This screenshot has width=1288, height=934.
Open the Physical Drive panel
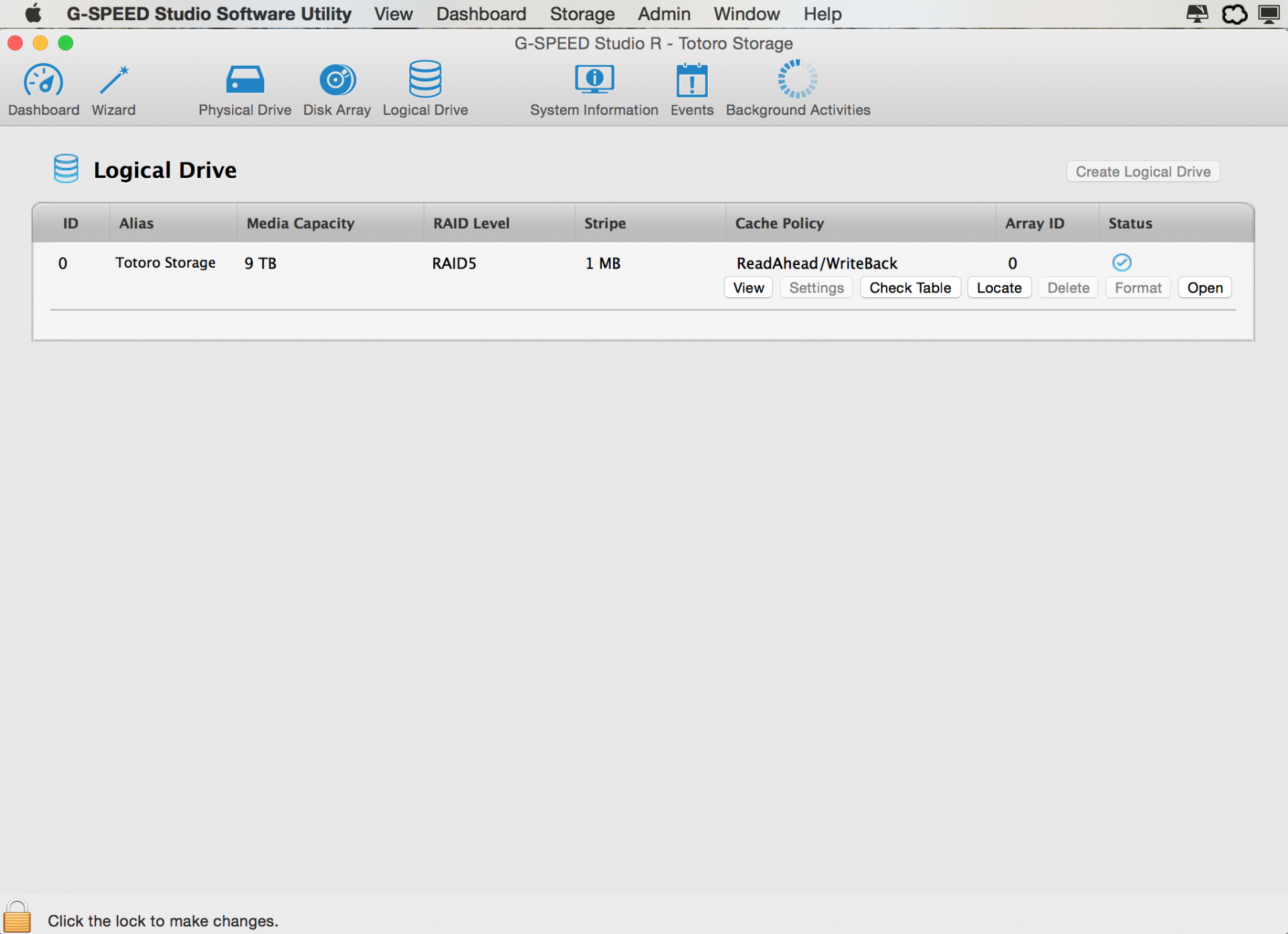coord(245,82)
